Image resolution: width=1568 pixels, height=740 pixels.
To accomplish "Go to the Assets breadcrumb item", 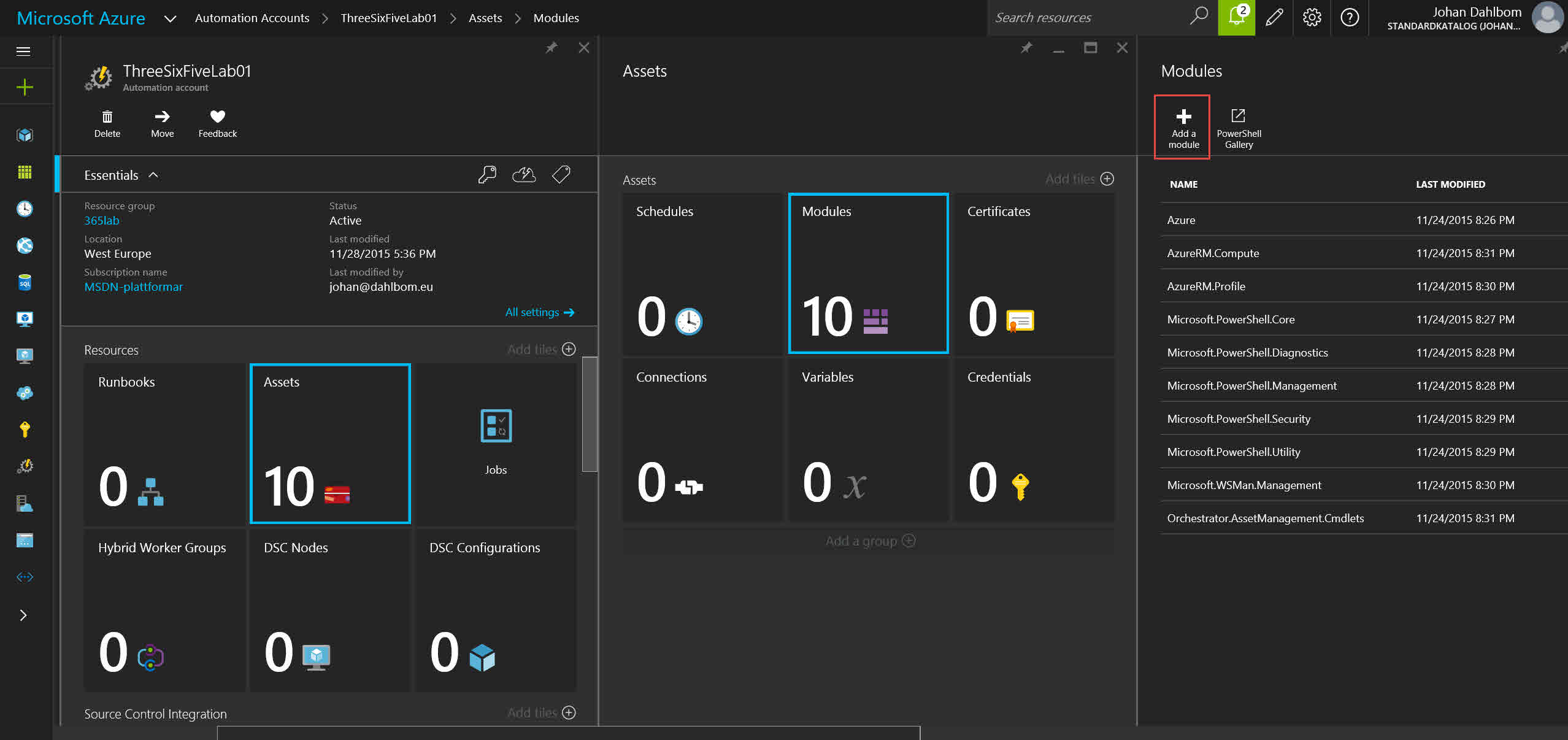I will pos(485,18).
